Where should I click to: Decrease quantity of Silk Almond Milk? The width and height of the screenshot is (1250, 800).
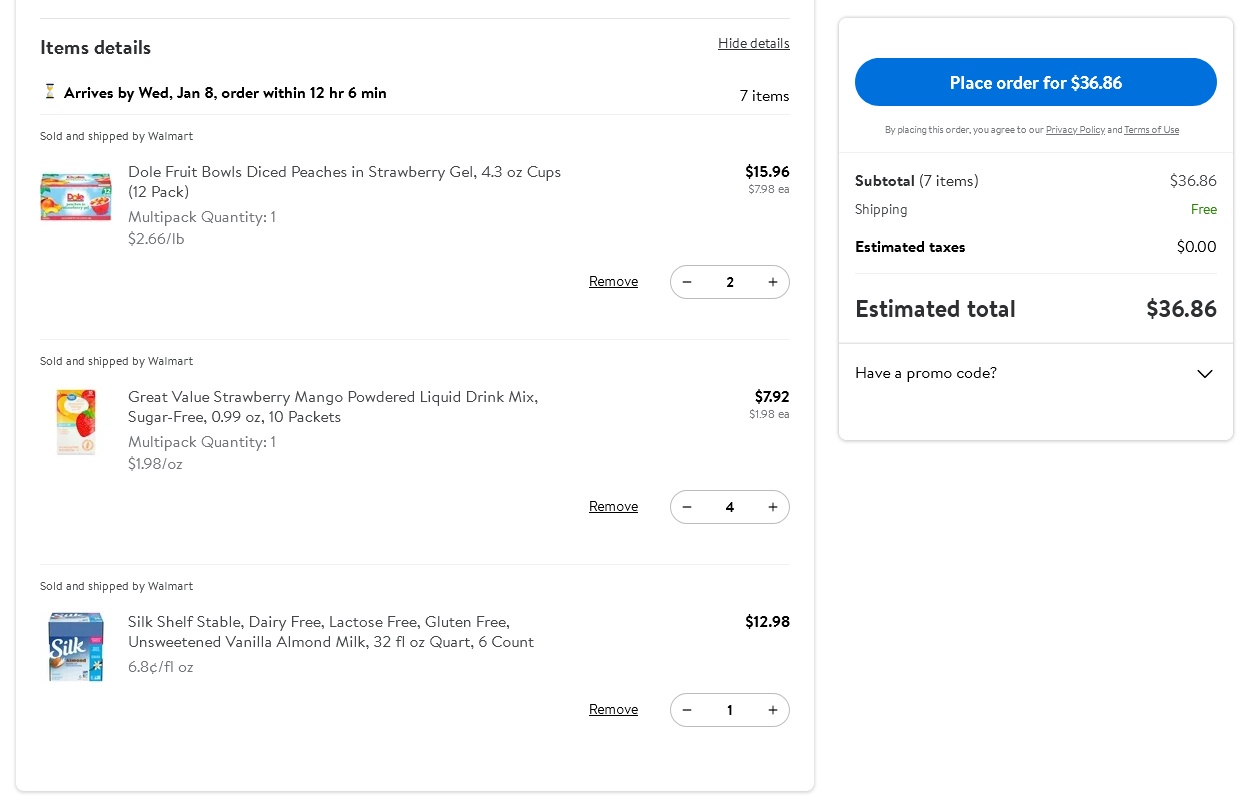pos(687,710)
